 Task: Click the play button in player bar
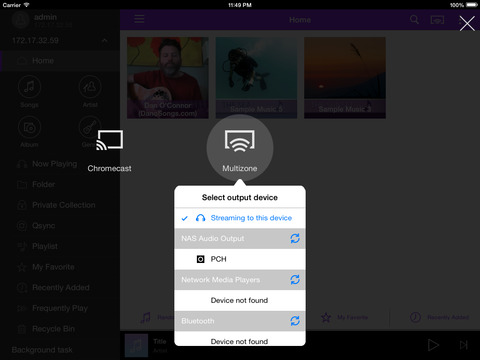(433, 345)
